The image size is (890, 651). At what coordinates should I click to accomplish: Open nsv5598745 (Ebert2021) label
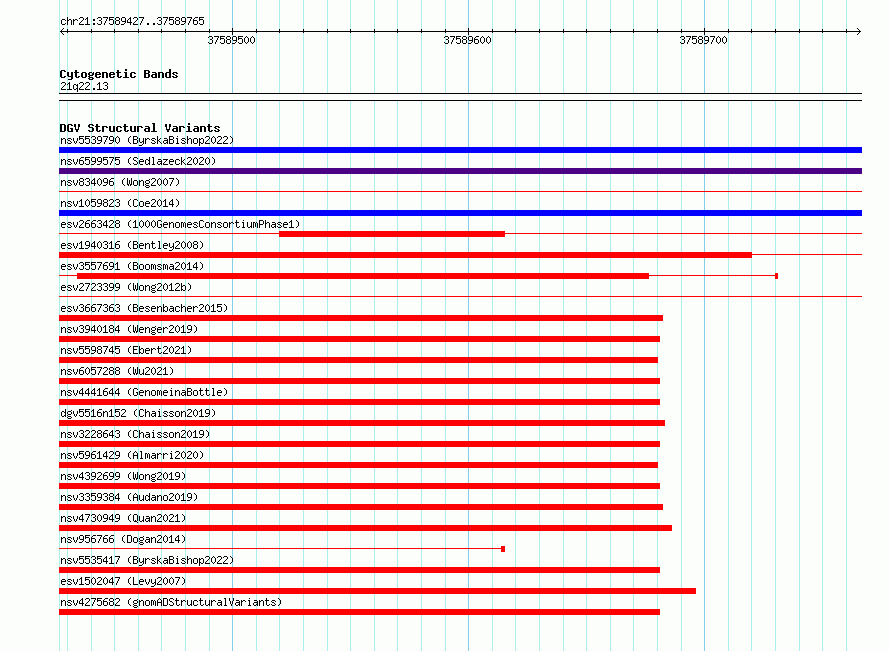[126, 350]
